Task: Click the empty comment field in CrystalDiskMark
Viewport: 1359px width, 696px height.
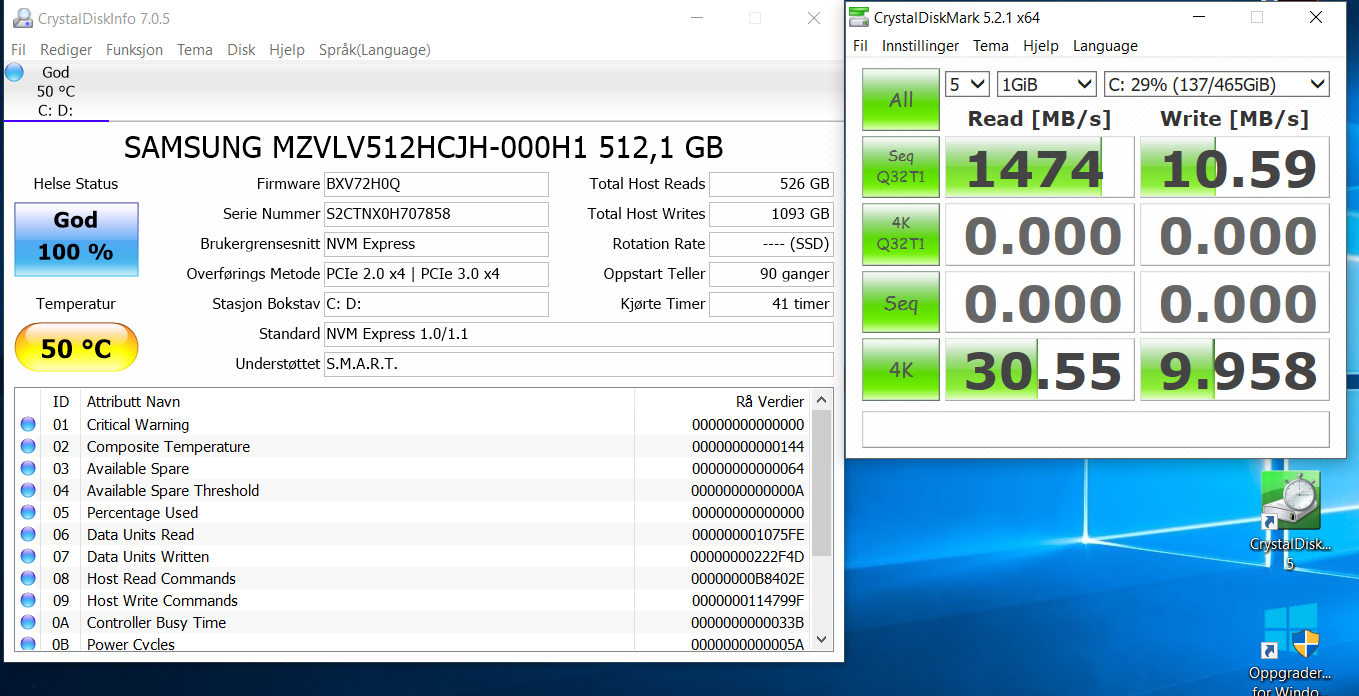Action: click(x=1096, y=429)
